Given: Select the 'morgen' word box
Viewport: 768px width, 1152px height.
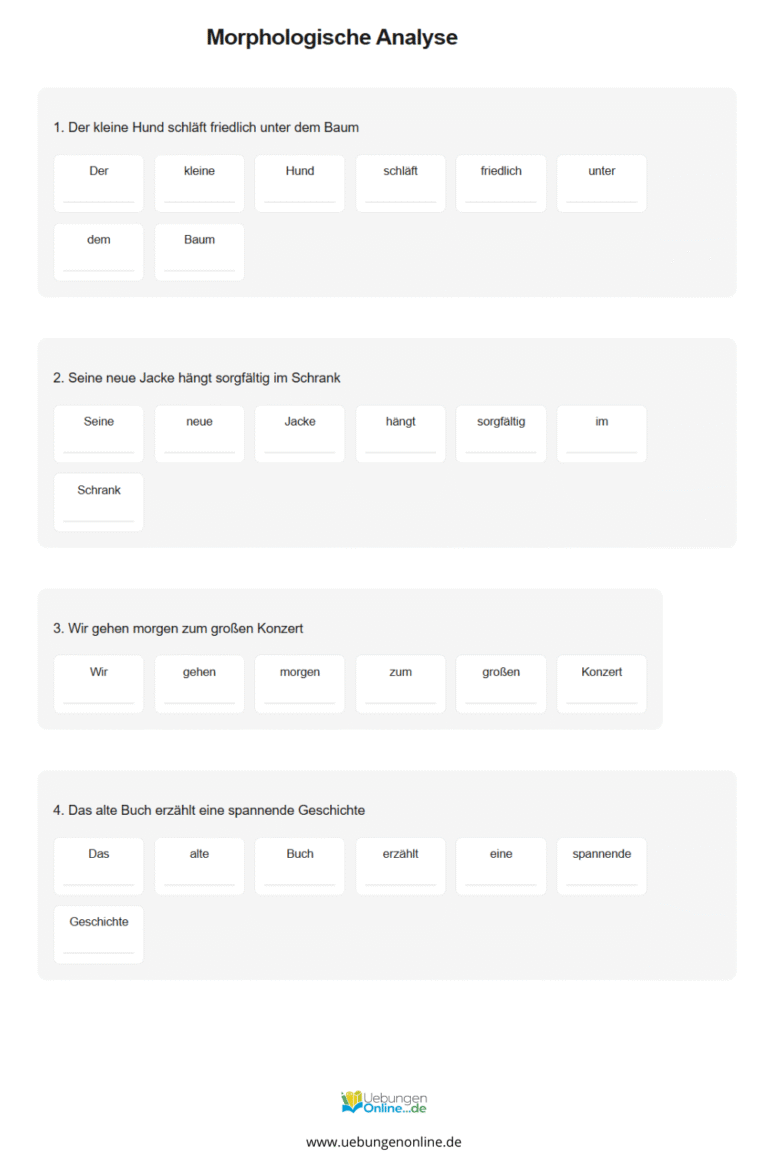Looking at the screenshot, I should tap(300, 685).
